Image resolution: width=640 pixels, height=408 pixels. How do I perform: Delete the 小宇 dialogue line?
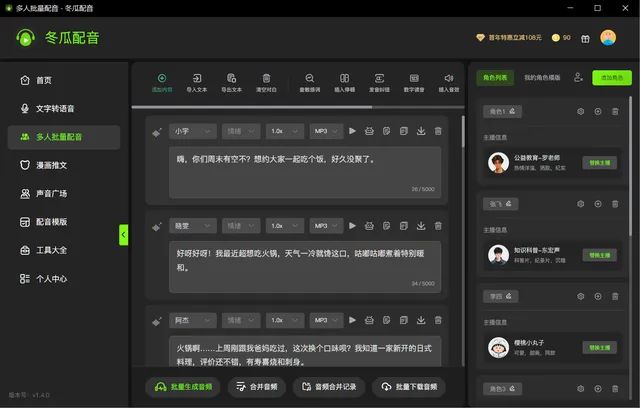[438, 131]
